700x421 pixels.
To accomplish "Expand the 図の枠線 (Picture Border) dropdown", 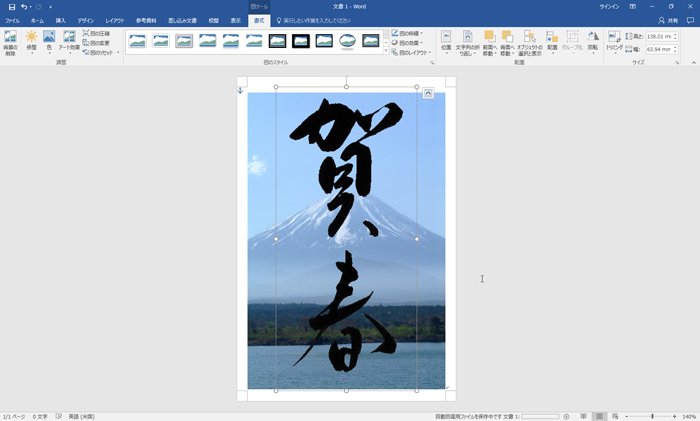I will point(409,33).
